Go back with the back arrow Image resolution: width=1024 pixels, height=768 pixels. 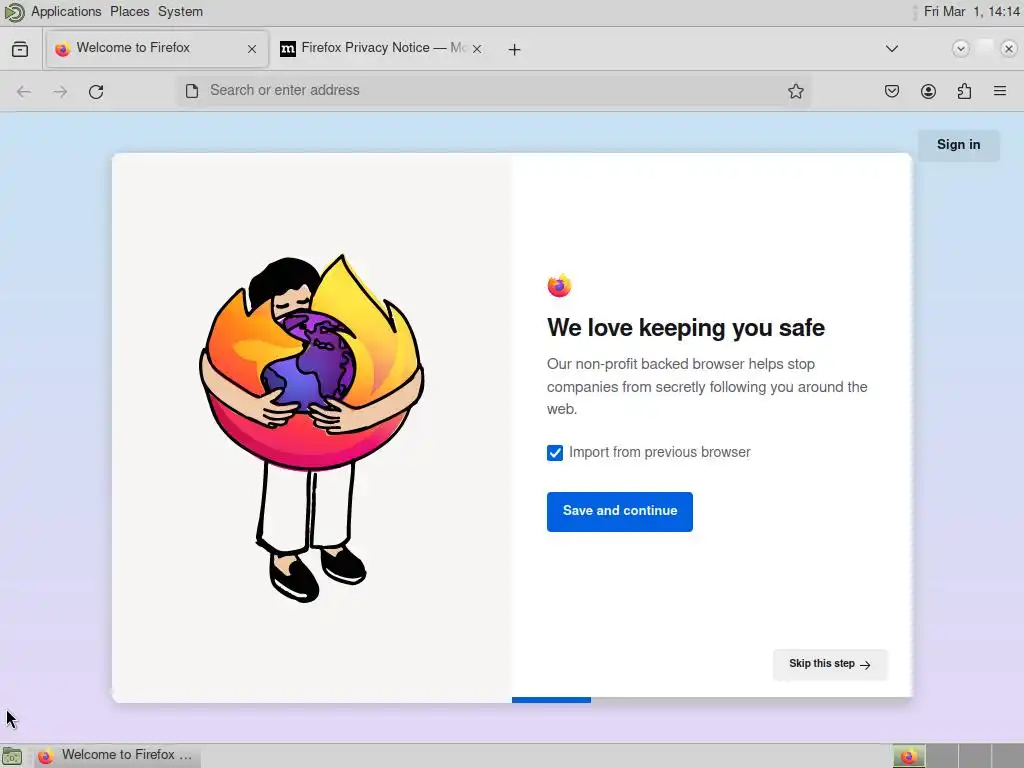[24, 91]
